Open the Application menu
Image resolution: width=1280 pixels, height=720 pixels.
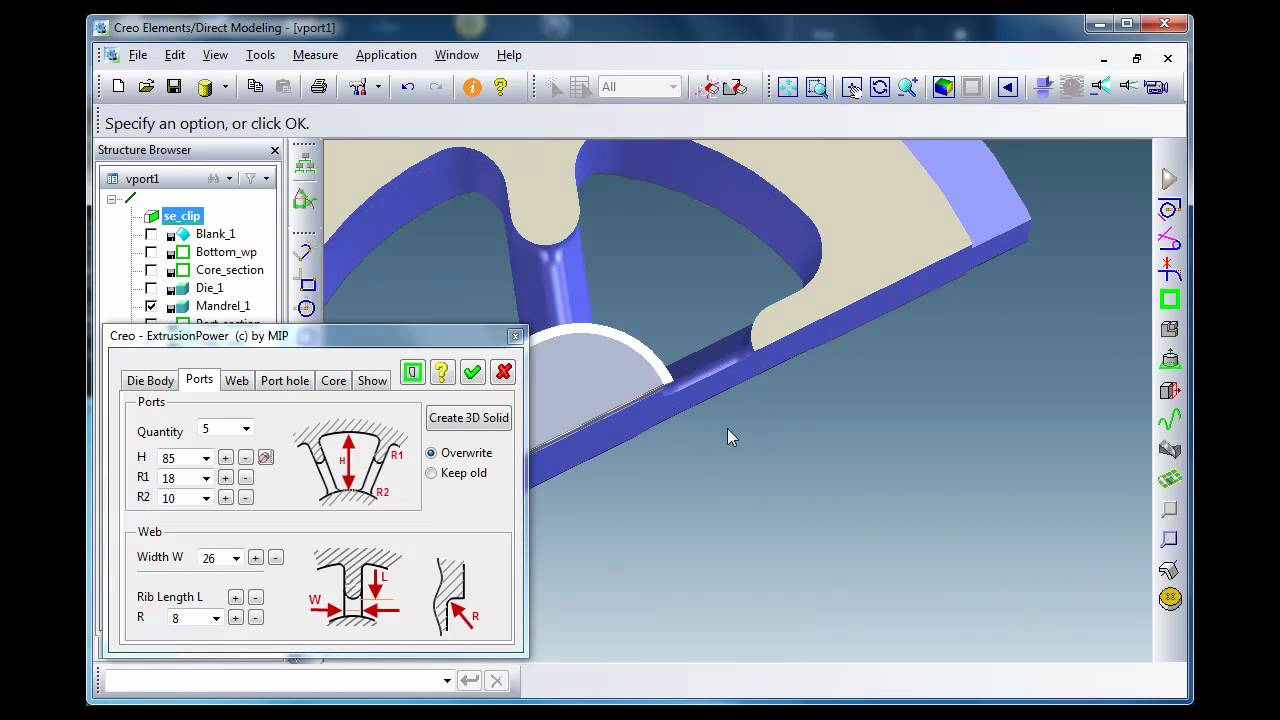pyautogui.click(x=386, y=55)
